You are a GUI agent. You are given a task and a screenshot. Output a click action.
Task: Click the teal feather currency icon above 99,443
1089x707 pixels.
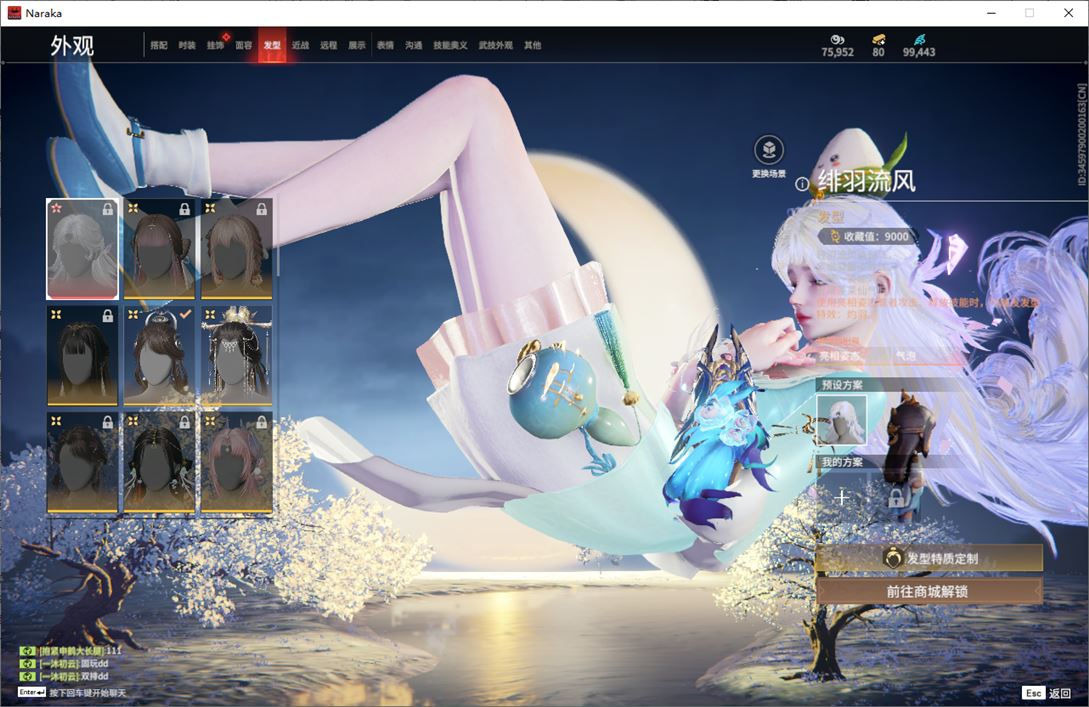(x=919, y=40)
